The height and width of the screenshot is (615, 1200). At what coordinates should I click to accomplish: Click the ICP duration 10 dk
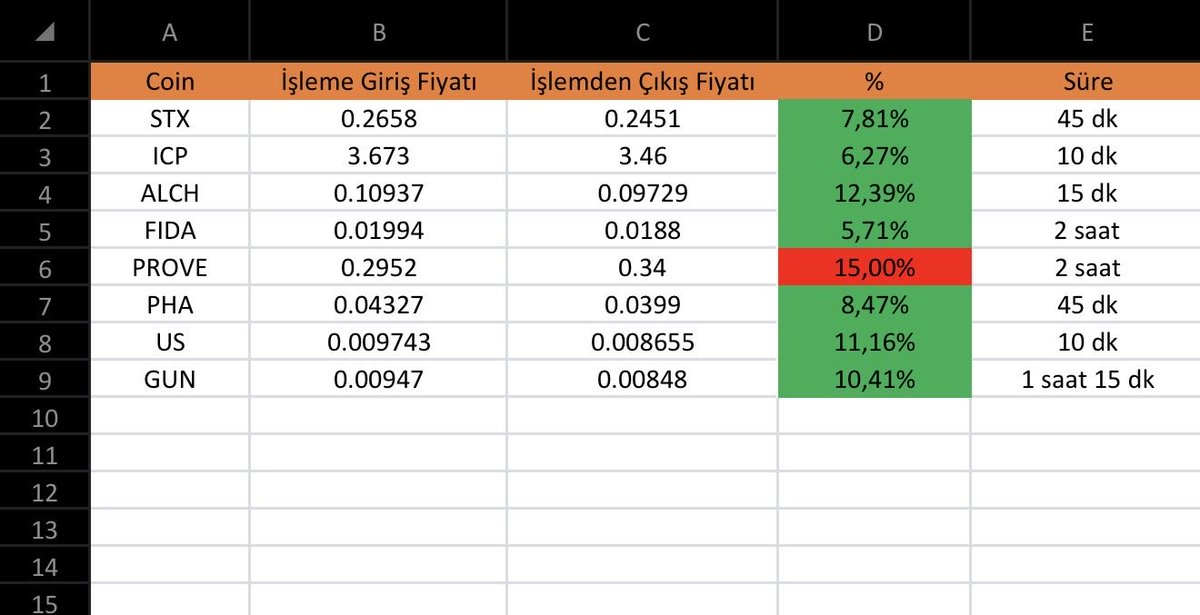1086,156
